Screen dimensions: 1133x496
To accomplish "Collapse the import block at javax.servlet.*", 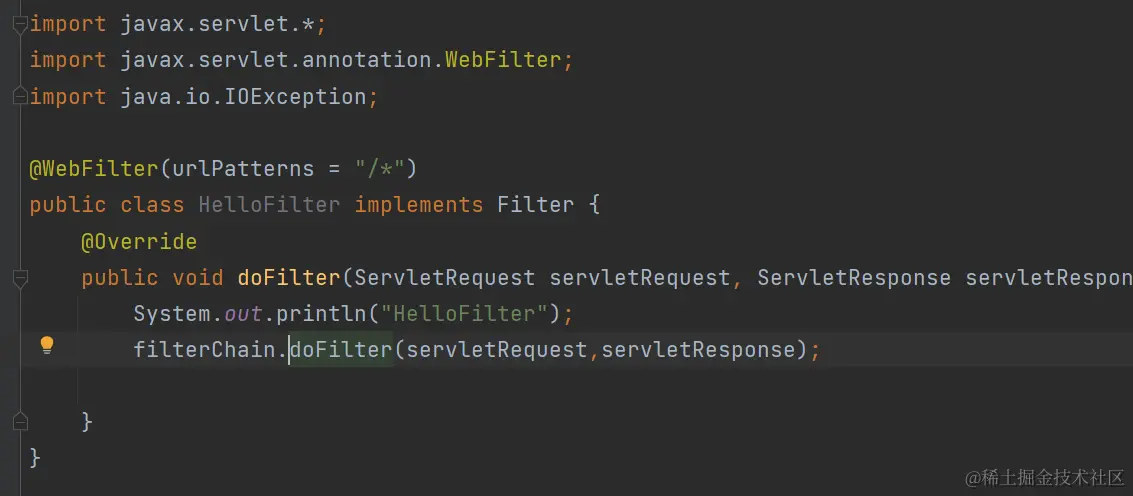I will pos(20,25).
